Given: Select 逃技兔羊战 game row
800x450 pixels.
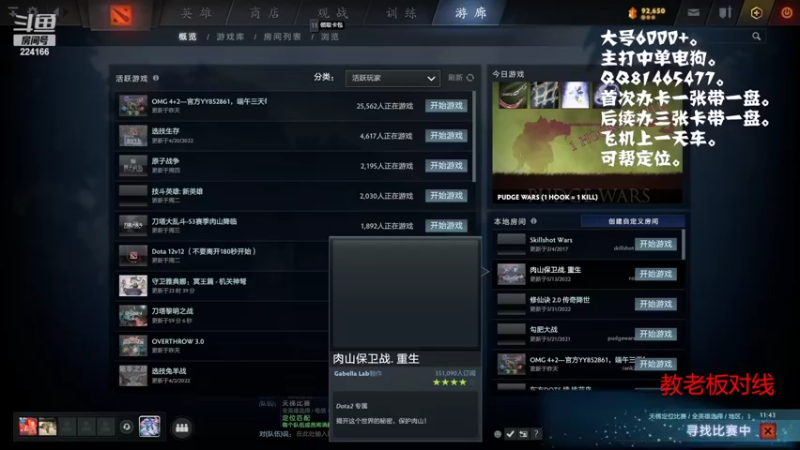Looking at the screenshot, I should coord(222,376).
